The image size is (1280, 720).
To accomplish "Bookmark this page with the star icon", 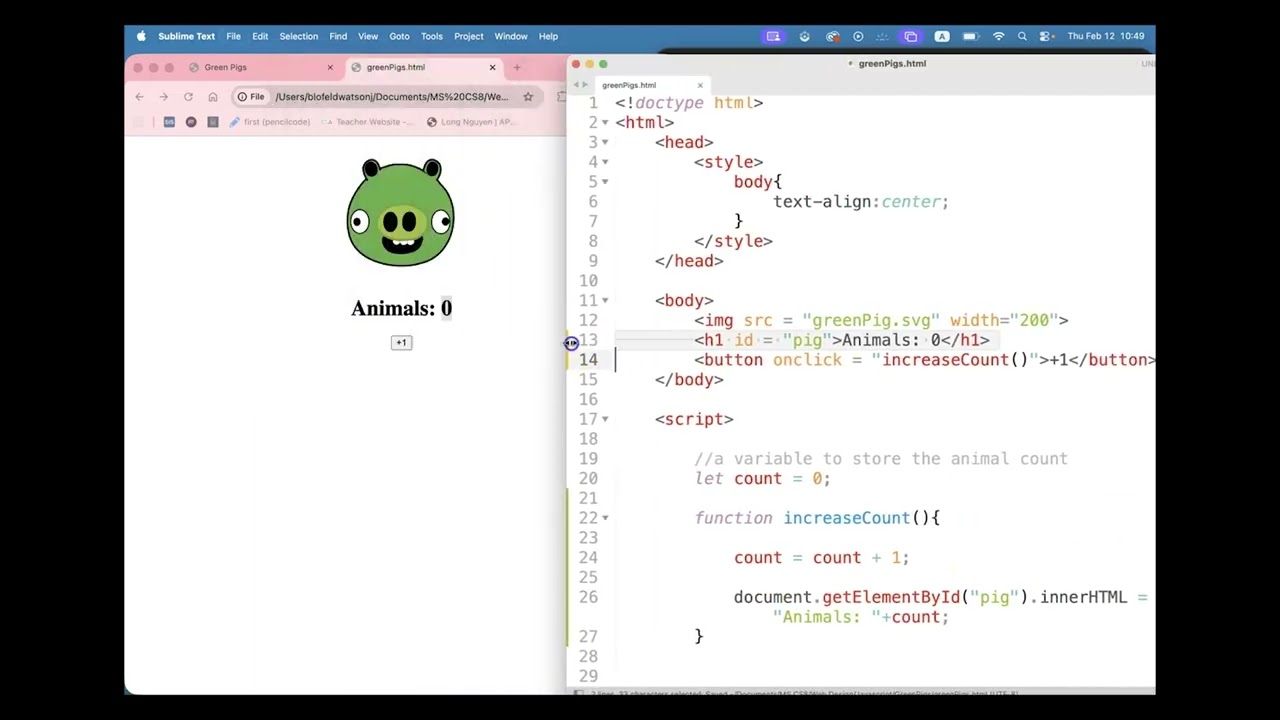I will point(528,97).
